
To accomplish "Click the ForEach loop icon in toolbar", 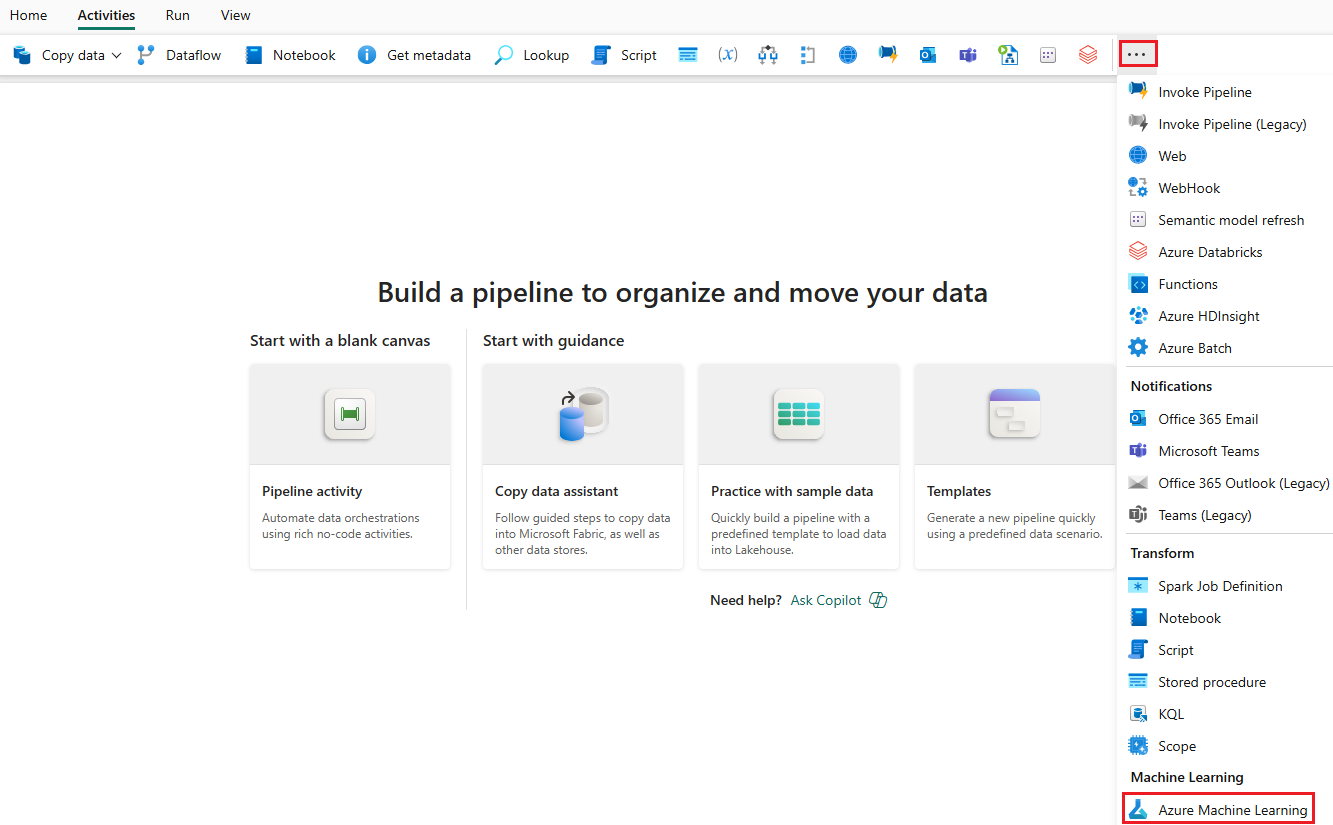I will 808,55.
